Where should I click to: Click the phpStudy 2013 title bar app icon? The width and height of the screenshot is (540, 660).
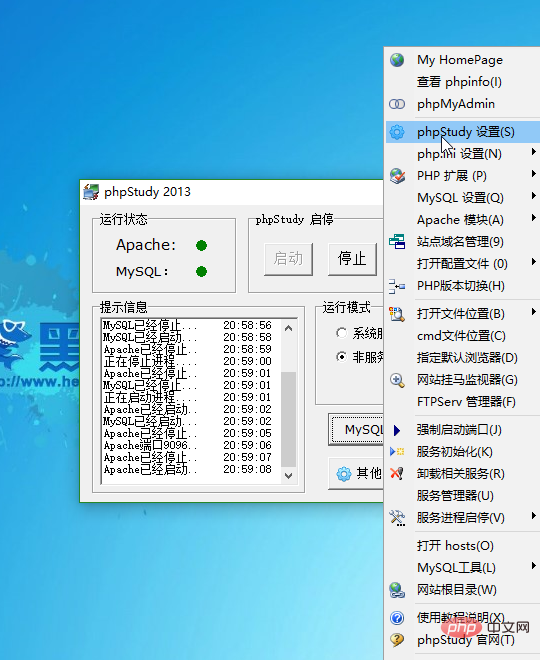[91, 192]
